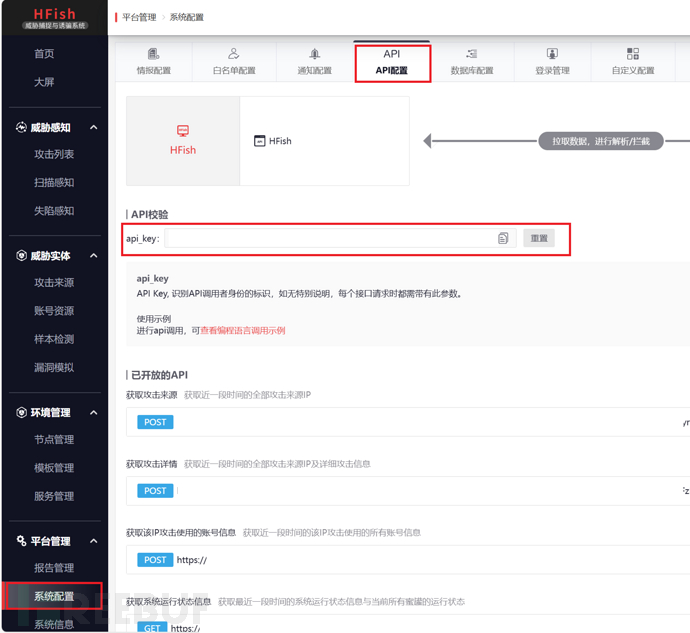
Task: Click the 自定义配置 grid icon
Action: point(633,54)
